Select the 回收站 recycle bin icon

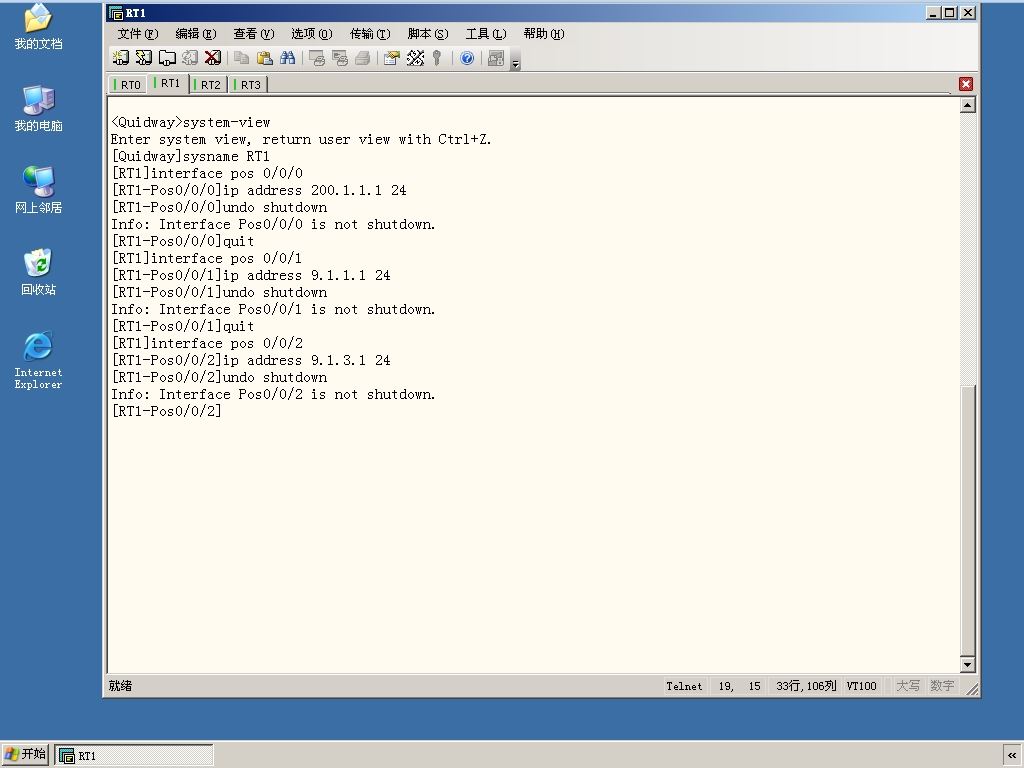[39, 272]
